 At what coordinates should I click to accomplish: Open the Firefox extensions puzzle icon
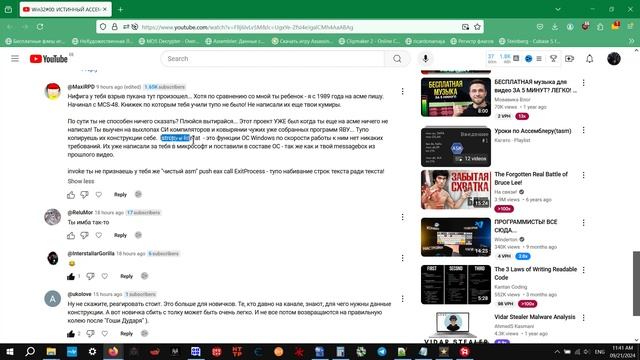(x=600, y=27)
